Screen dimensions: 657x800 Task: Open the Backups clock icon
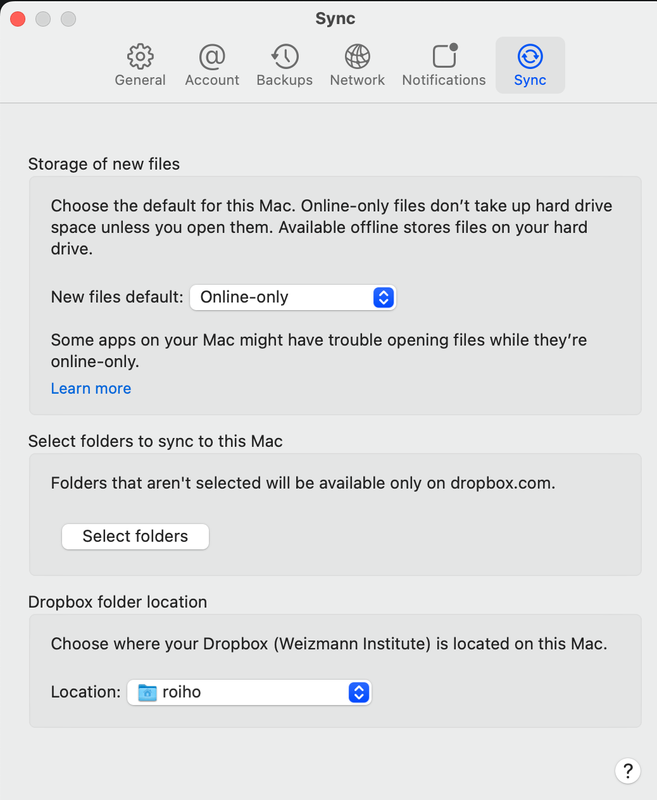pos(284,56)
